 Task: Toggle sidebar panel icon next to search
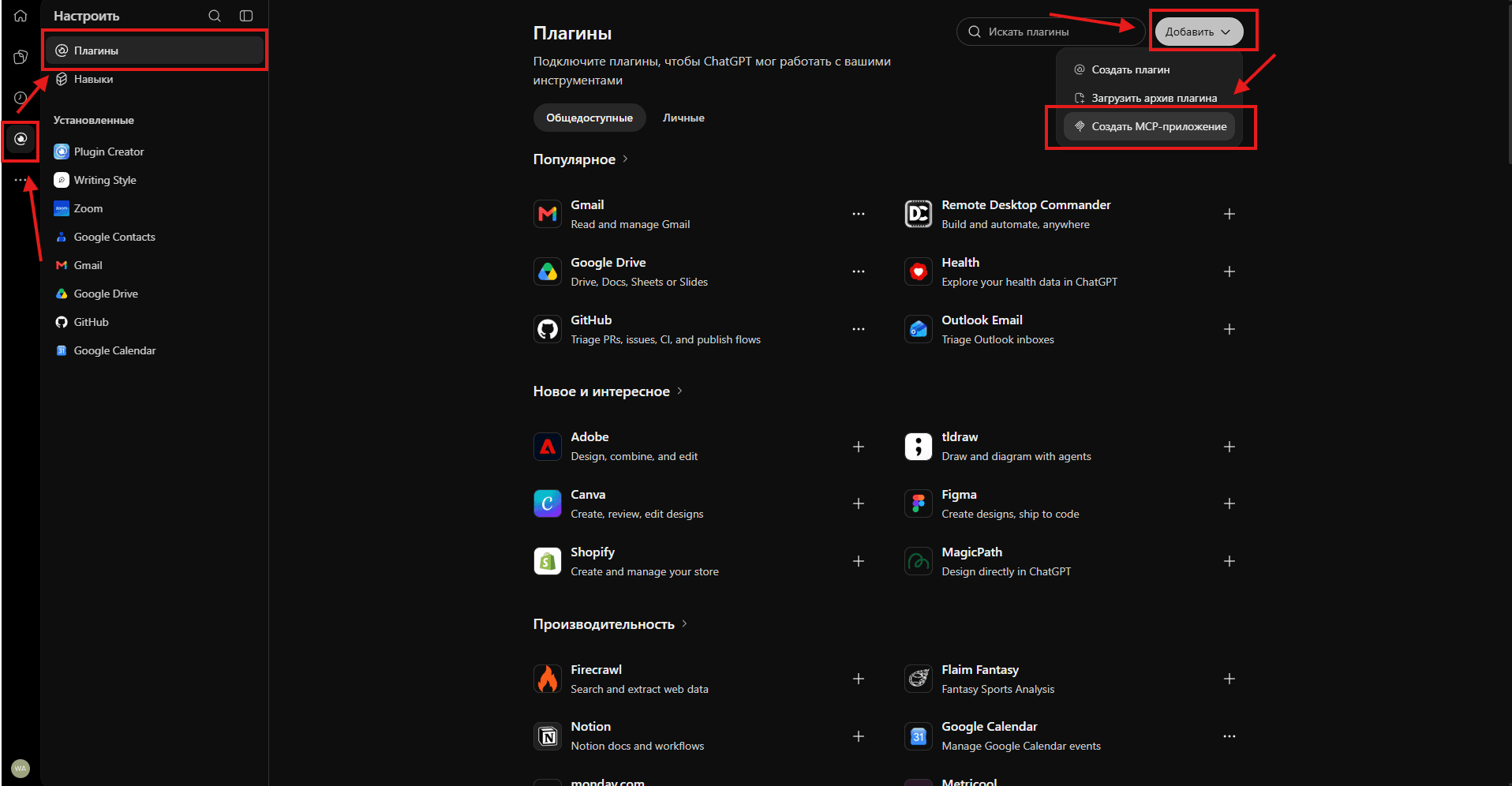pos(246,16)
